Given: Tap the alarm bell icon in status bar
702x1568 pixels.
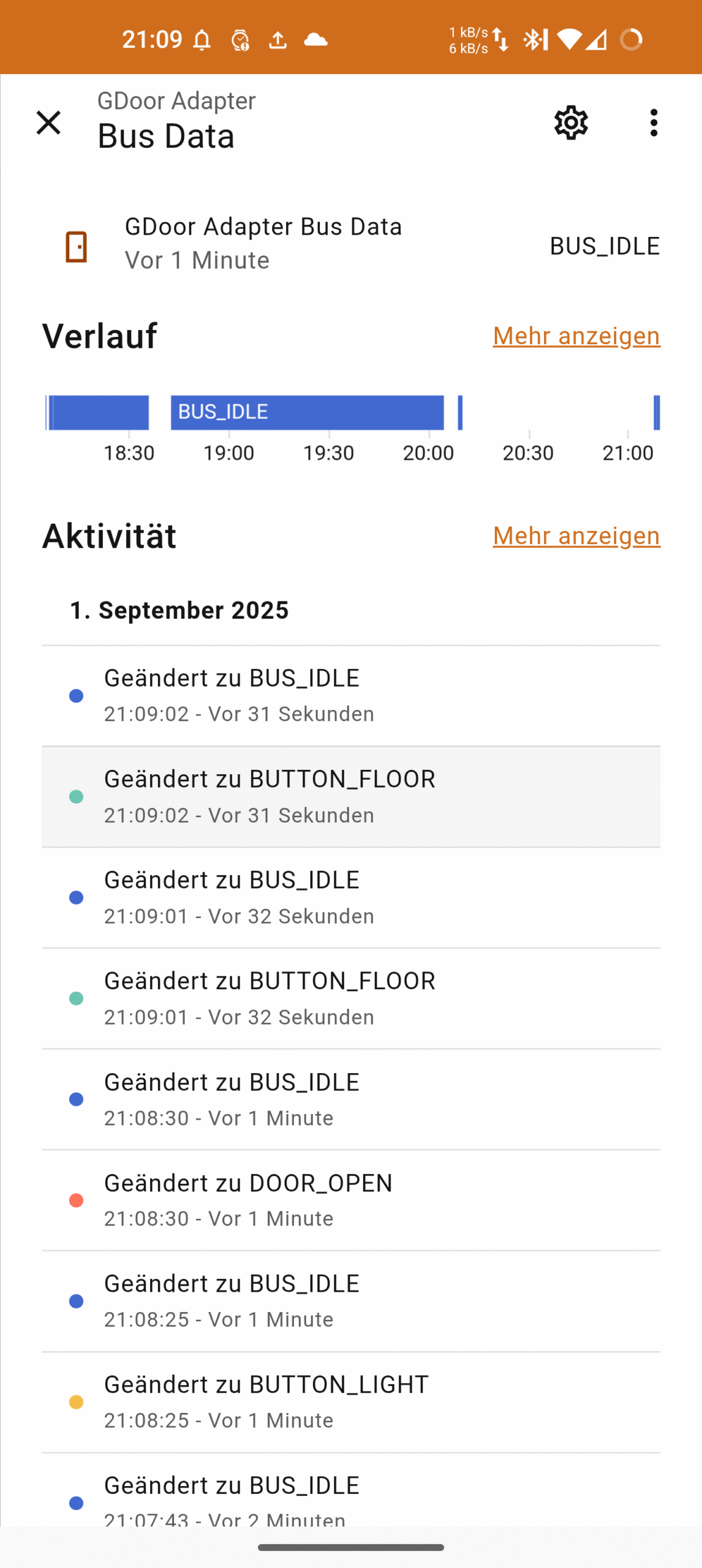Looking at the screenshot, I should [202, 40].
